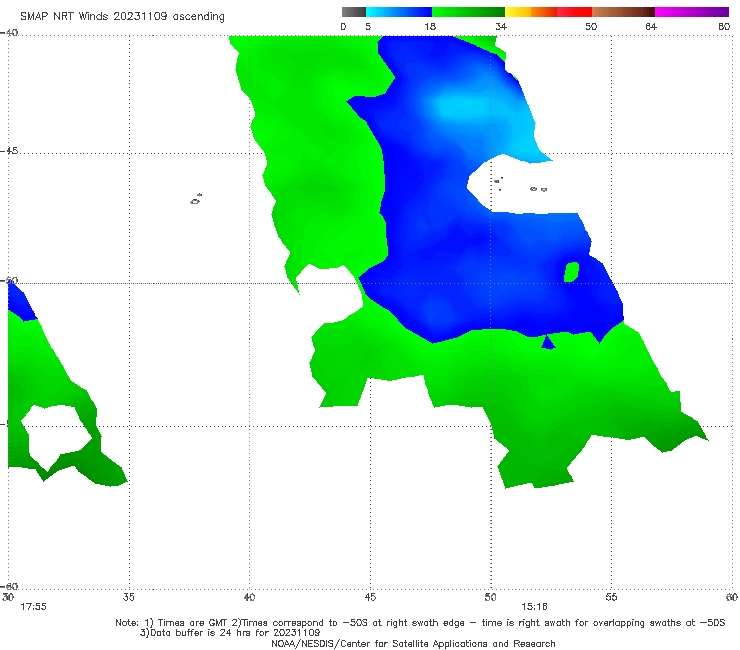The height and width of the screenshot is (650, 740).
Task: Click the red color bar segment
Action: [x=574, y=12]
